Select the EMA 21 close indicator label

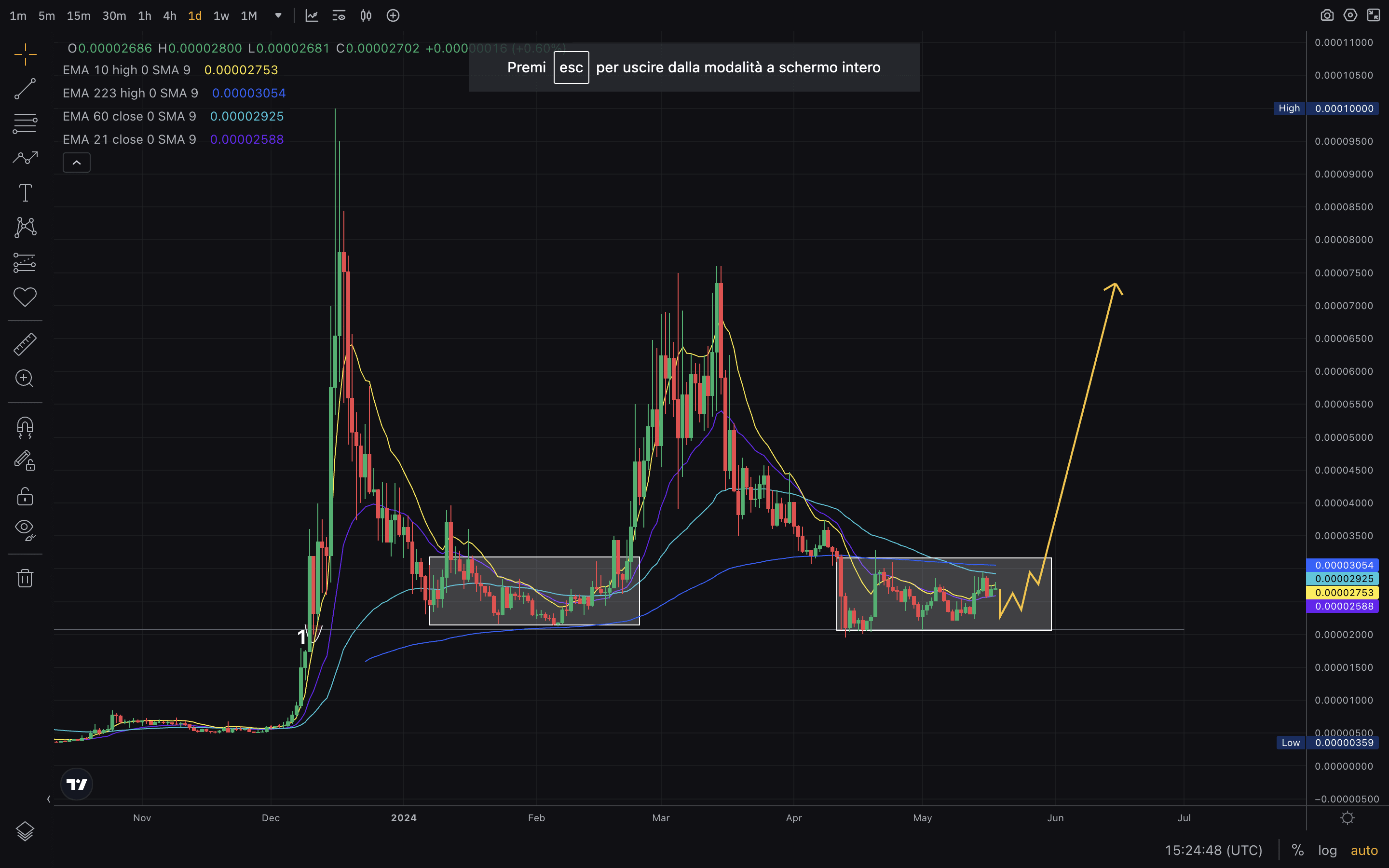coord(129,139)
